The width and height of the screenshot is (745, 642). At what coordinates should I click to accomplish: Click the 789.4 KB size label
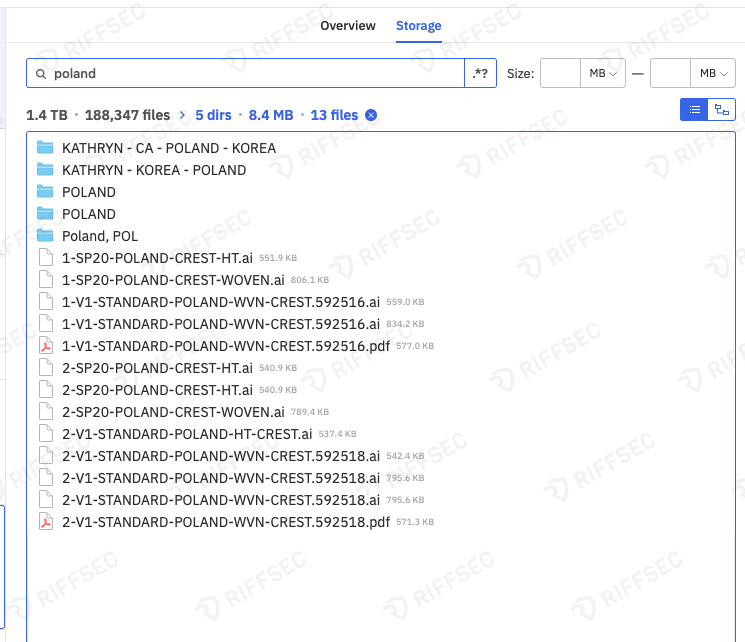(x=310, y=412)
